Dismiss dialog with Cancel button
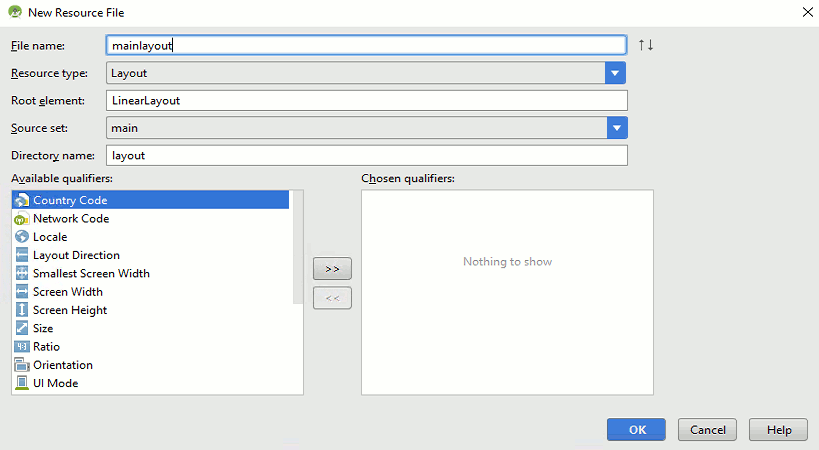 pos(707,430)
